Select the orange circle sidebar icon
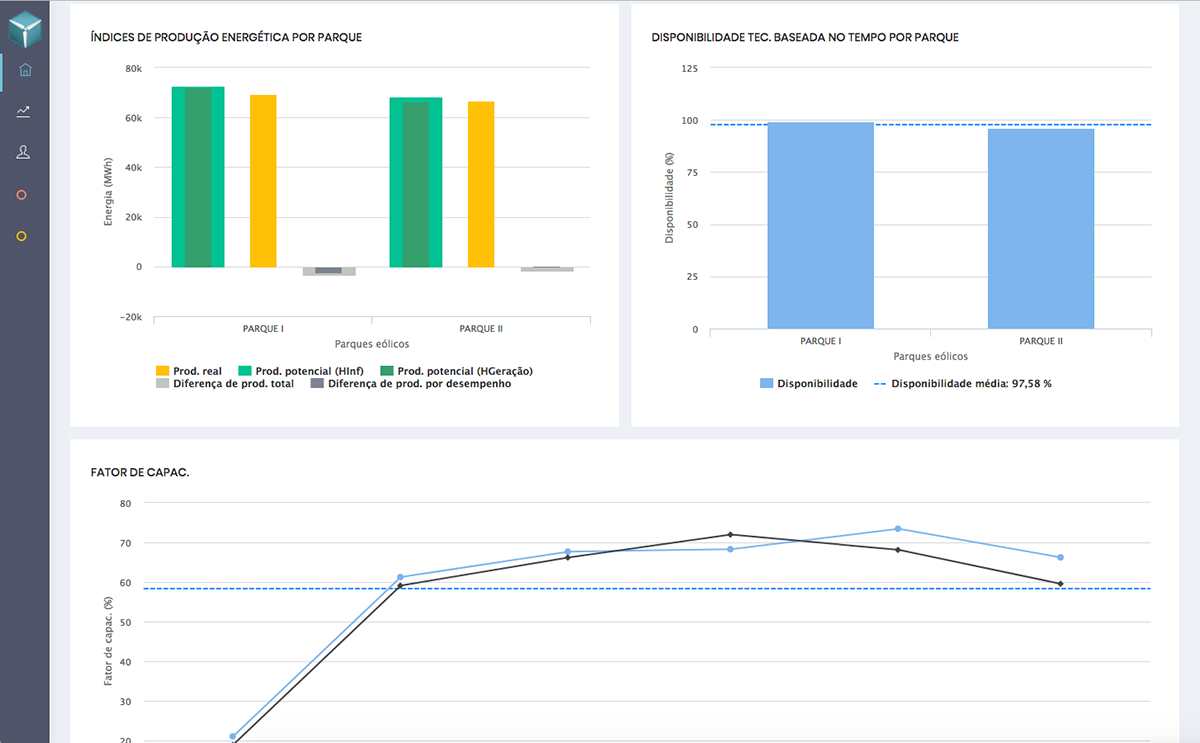 pyautogui.click(x=22, y=195)
